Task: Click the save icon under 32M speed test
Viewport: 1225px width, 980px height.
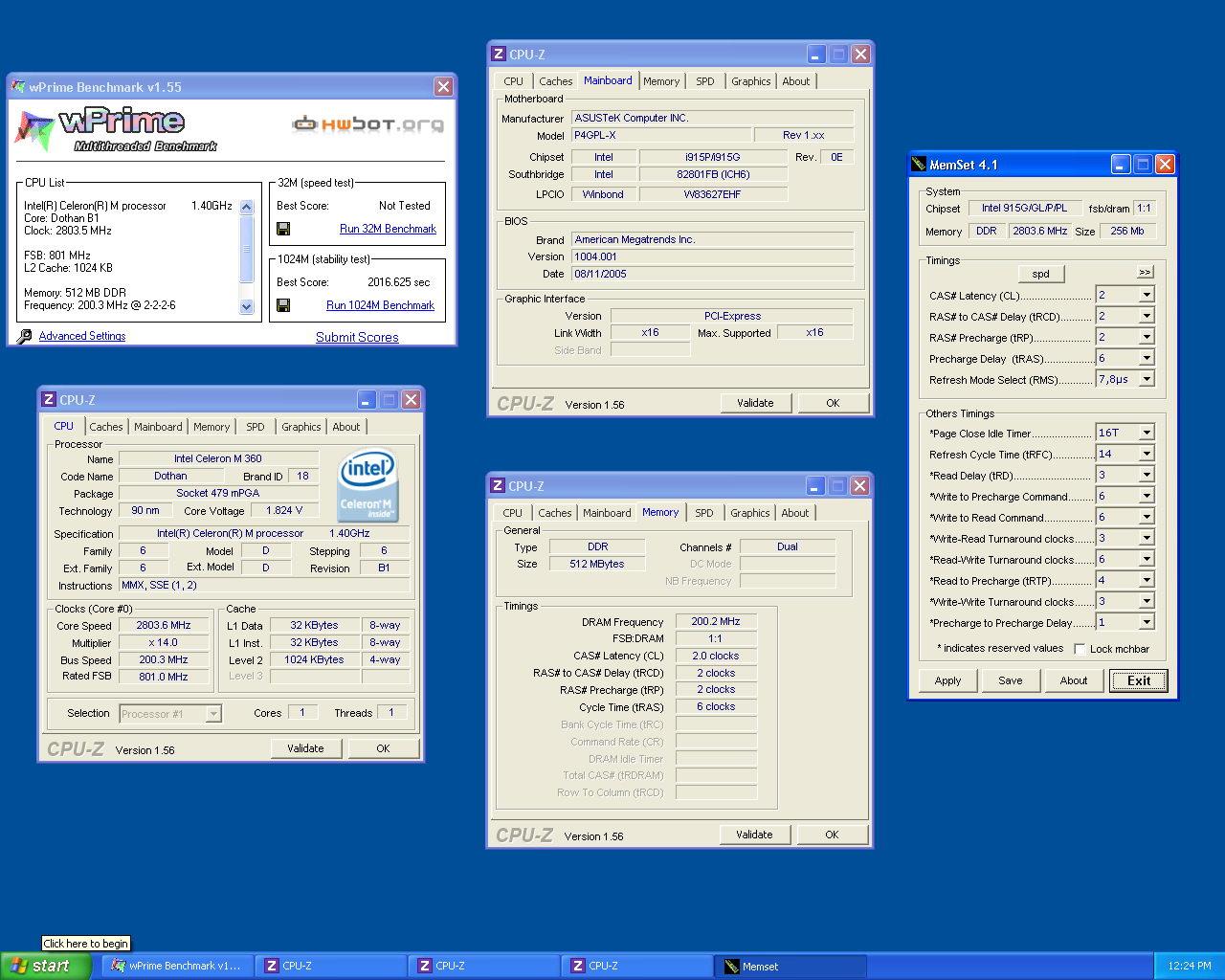Action: (283, 229)
